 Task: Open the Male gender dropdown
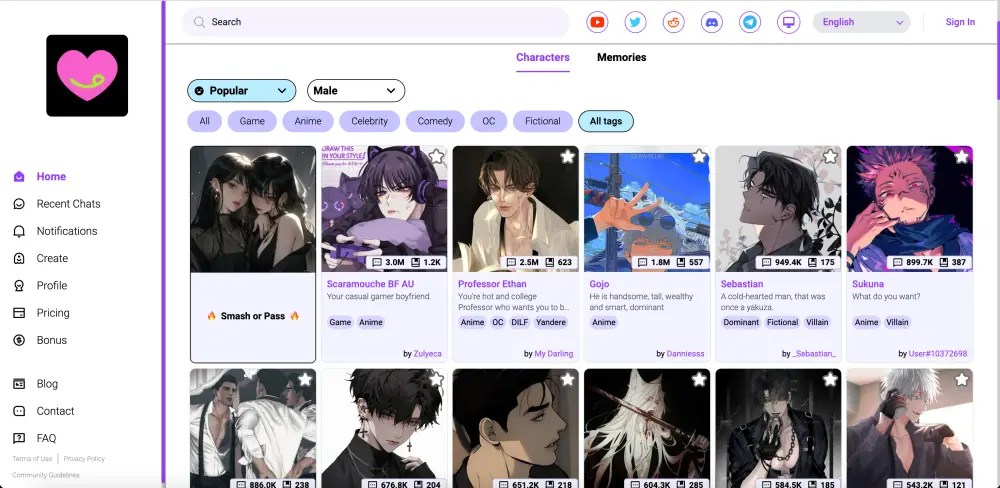pyautogui.click(x=356, y=91)
